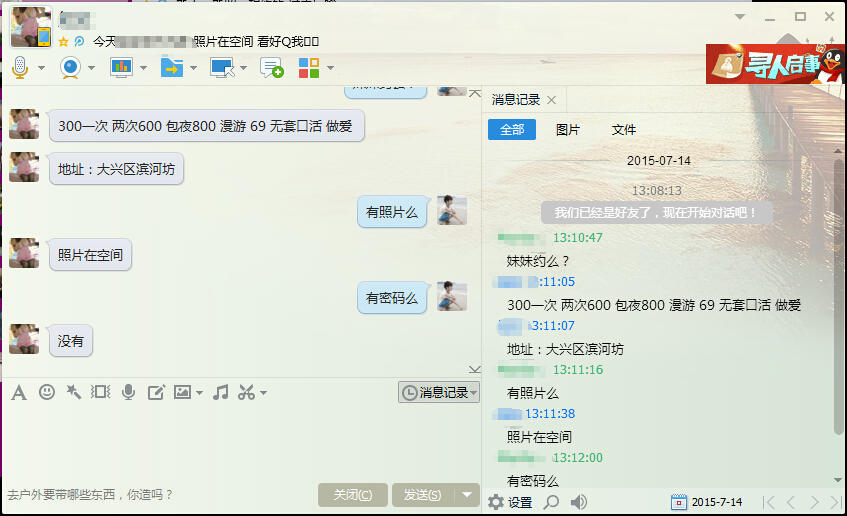This screenshot has height=516, width=847.
Task: Start a voice call with microphone icon
Action: click(x=21, y=68)
